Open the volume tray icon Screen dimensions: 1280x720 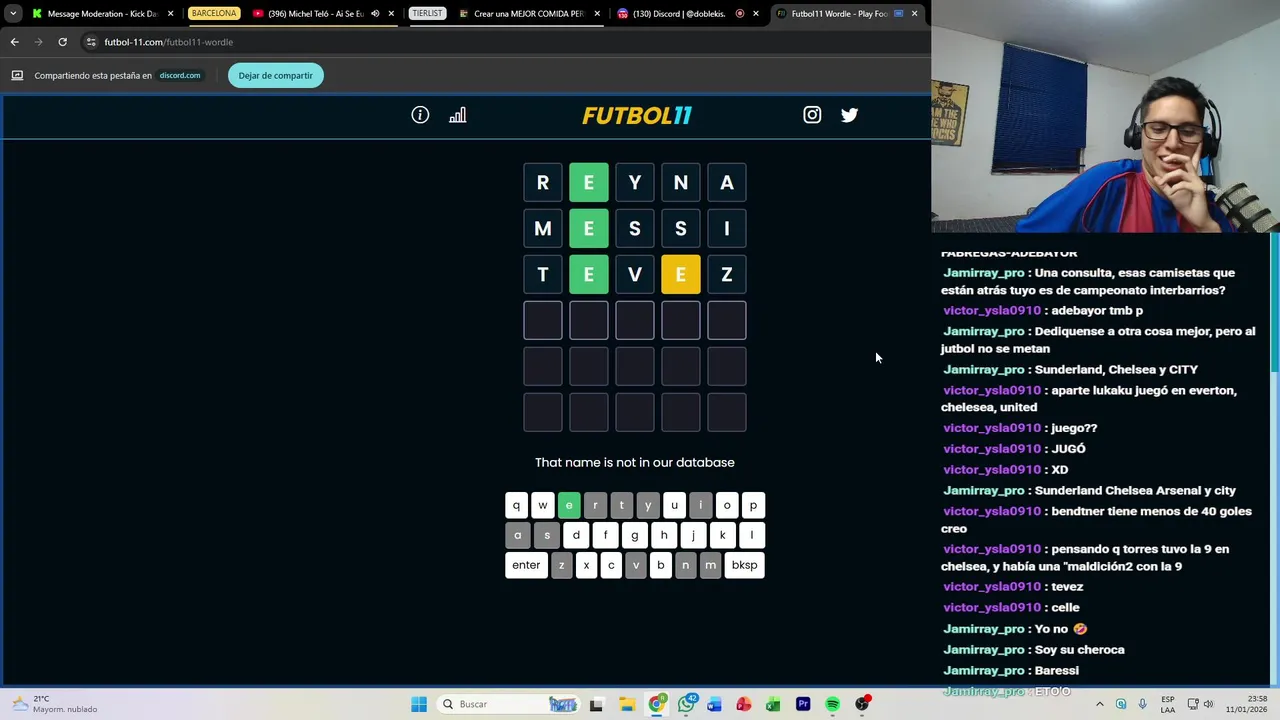(x=1208, y=704)
